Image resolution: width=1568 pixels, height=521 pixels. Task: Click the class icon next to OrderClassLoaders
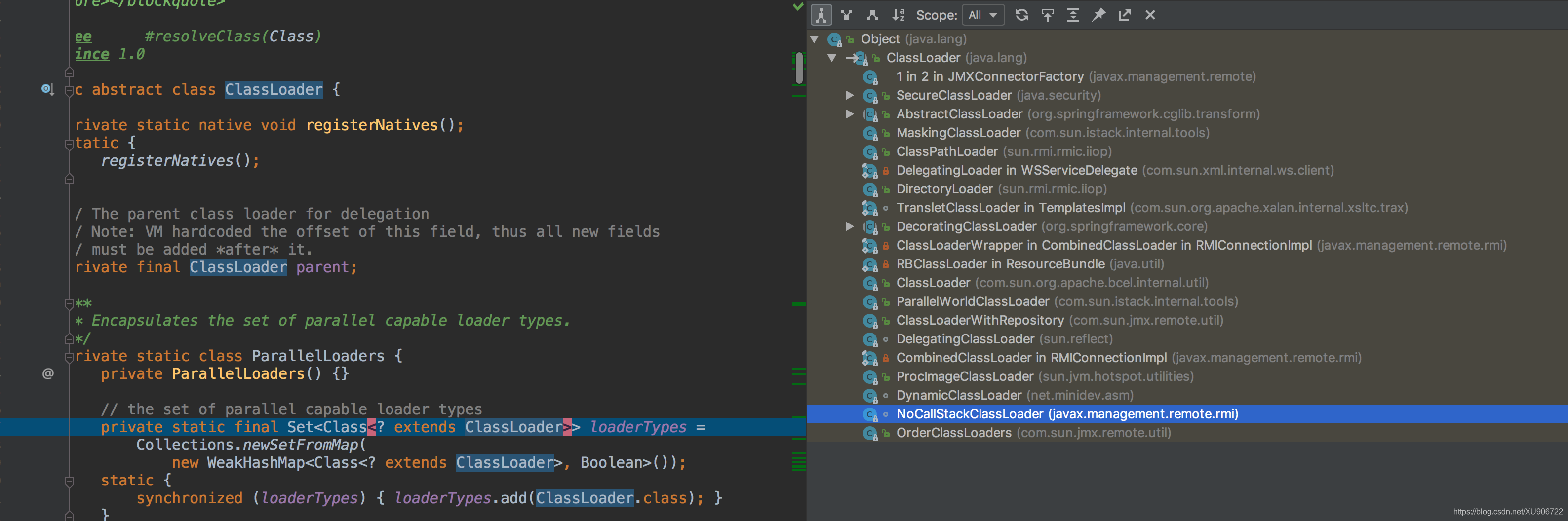(x=870, y=434)
